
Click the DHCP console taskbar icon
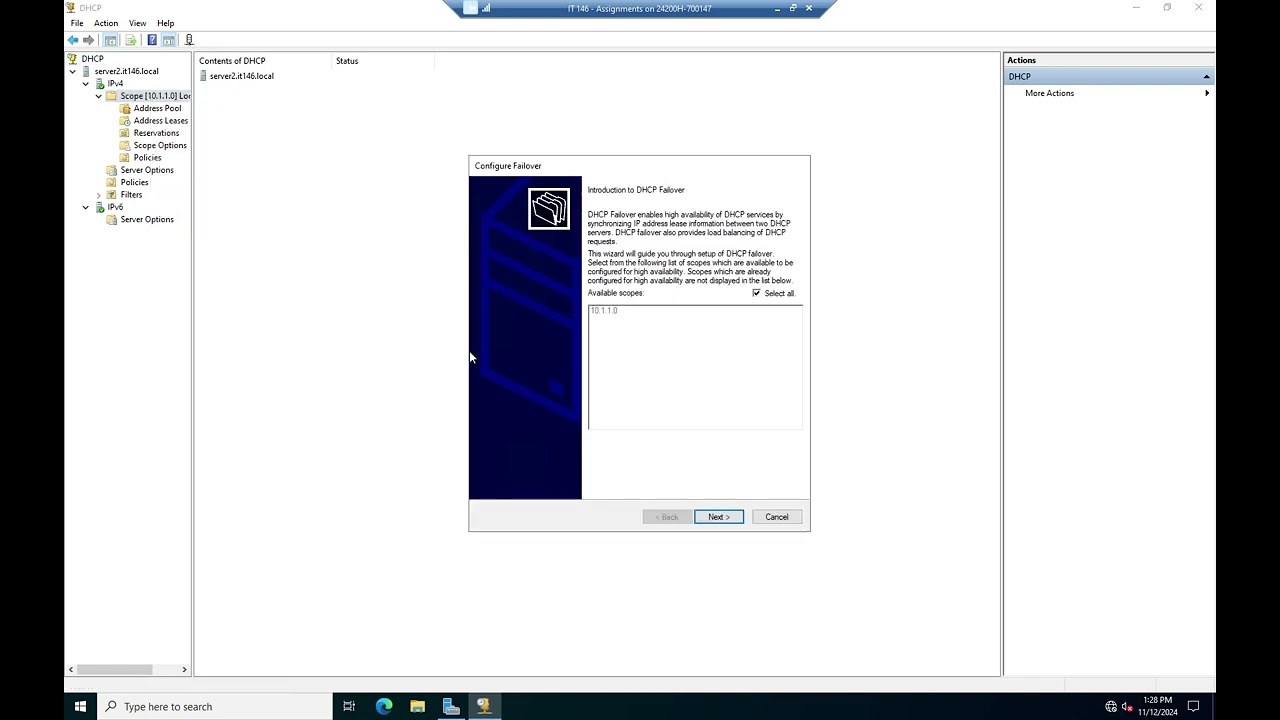484,707
